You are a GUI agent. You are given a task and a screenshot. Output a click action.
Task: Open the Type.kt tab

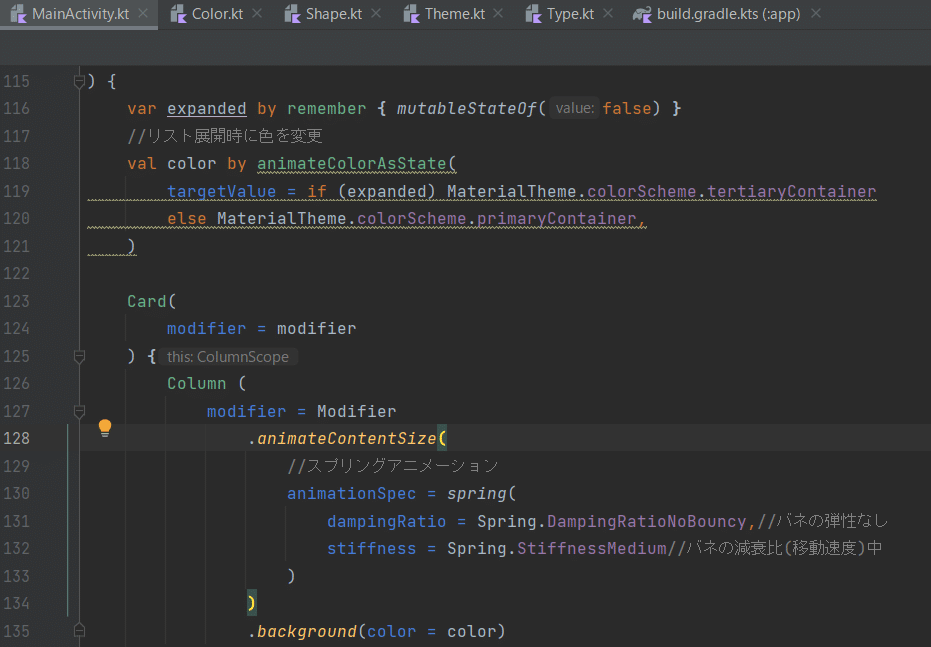569,14
